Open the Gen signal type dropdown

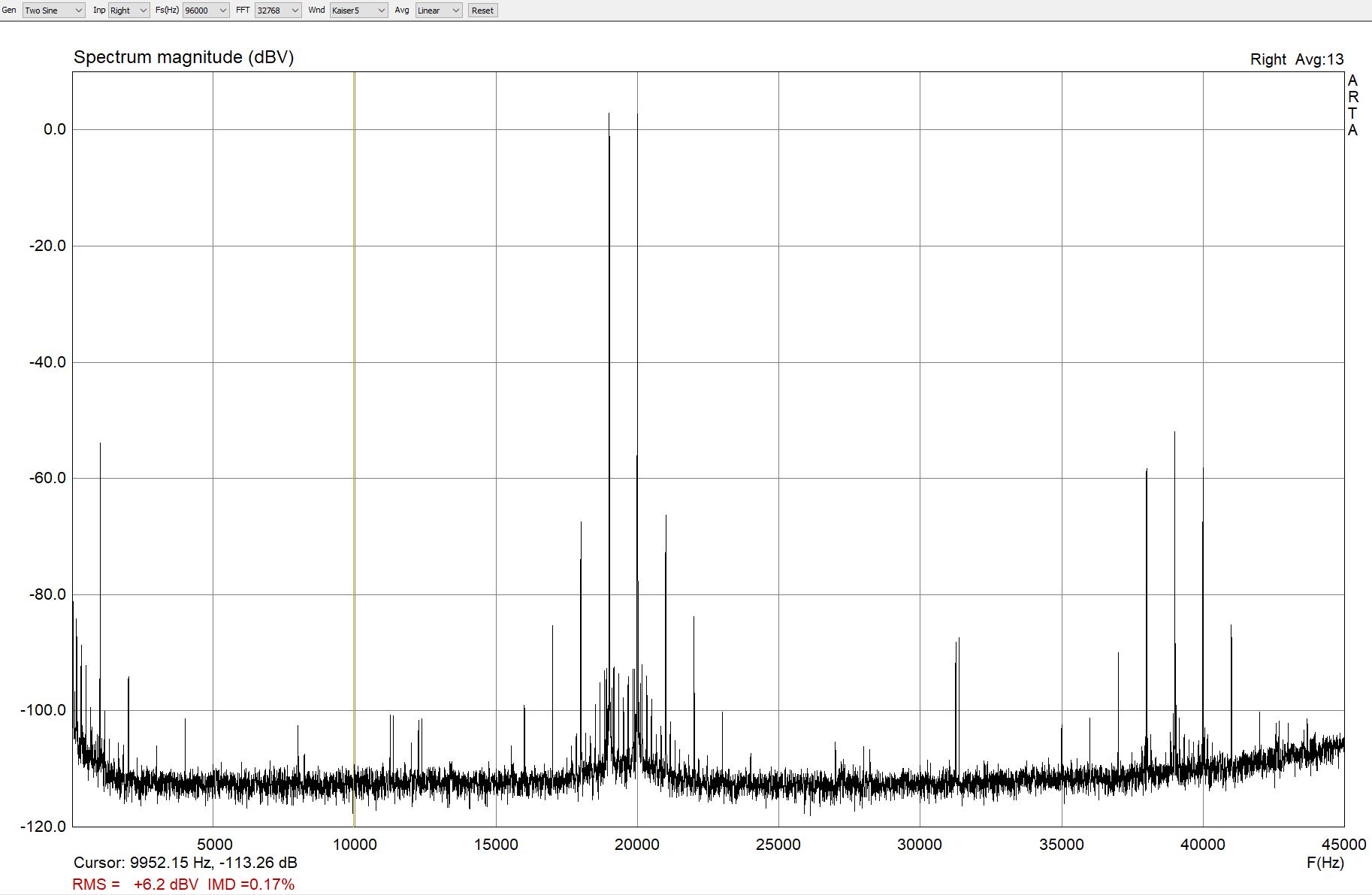point(53,11)
